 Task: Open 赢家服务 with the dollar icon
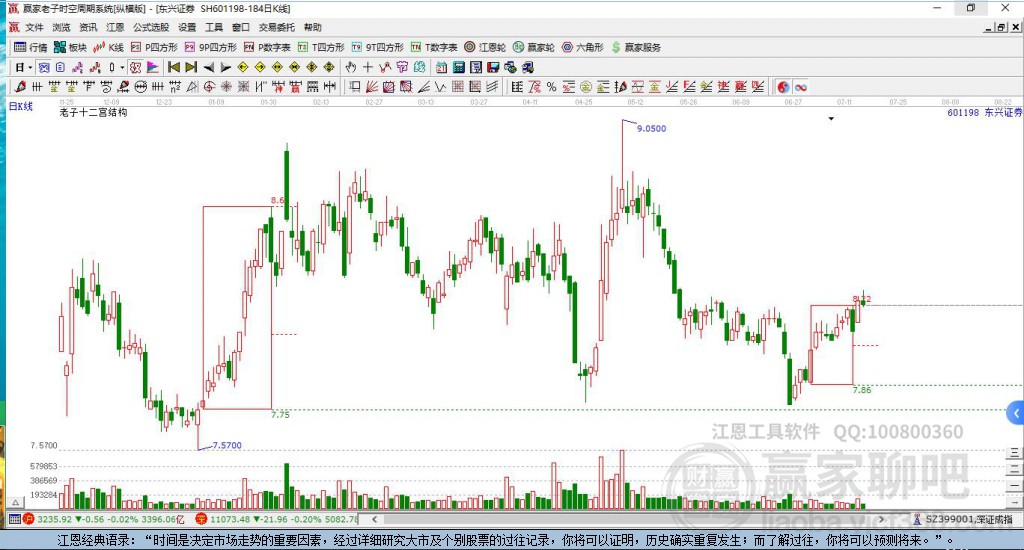click(636, 47)
